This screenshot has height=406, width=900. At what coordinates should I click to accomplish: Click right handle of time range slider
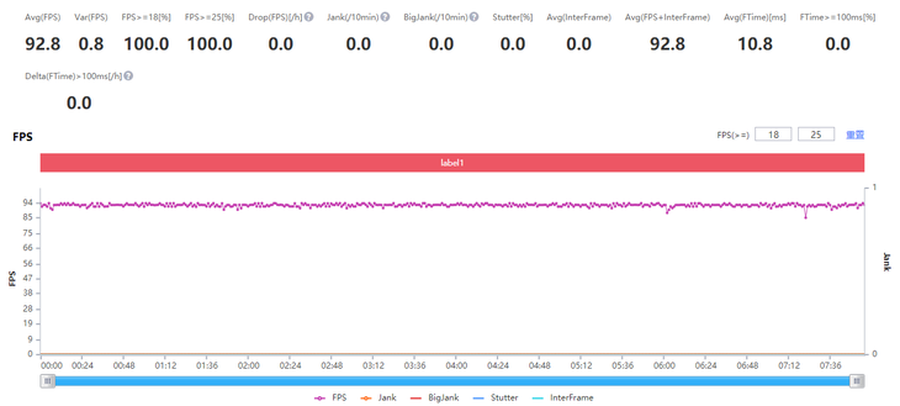click(857, 380)
